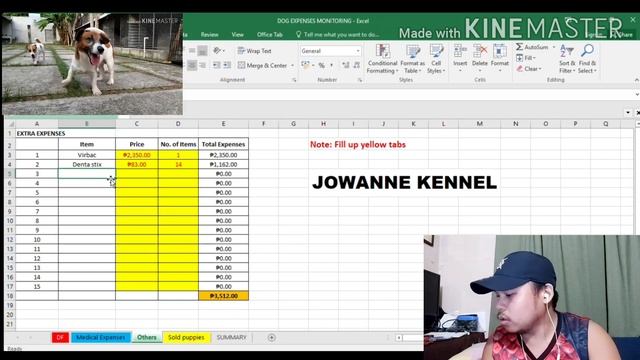Open the Office Tab ribbon tab
The image size is (640, 360).
coord(269,35)
